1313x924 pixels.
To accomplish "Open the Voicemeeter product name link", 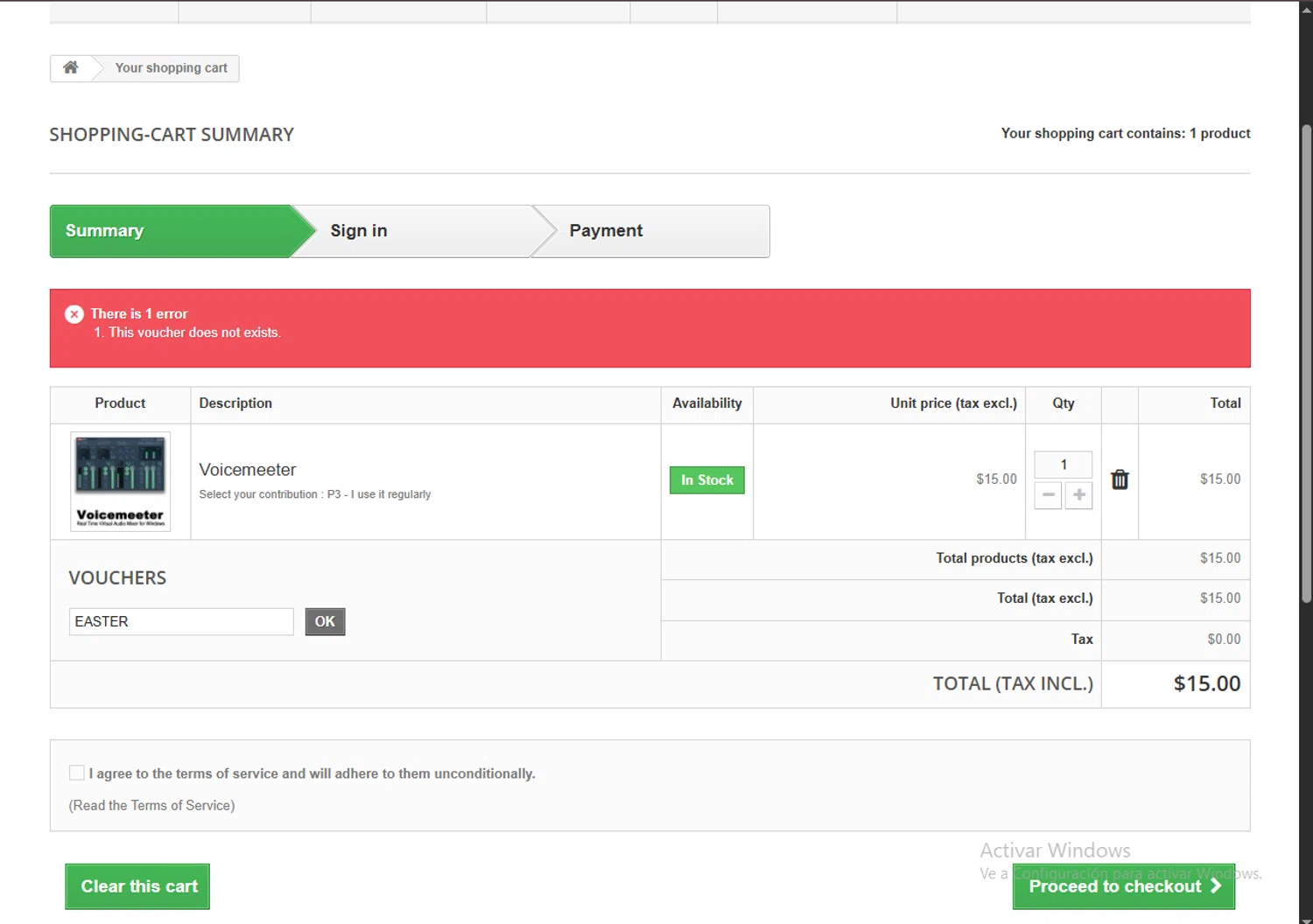I will coord(248,470).
